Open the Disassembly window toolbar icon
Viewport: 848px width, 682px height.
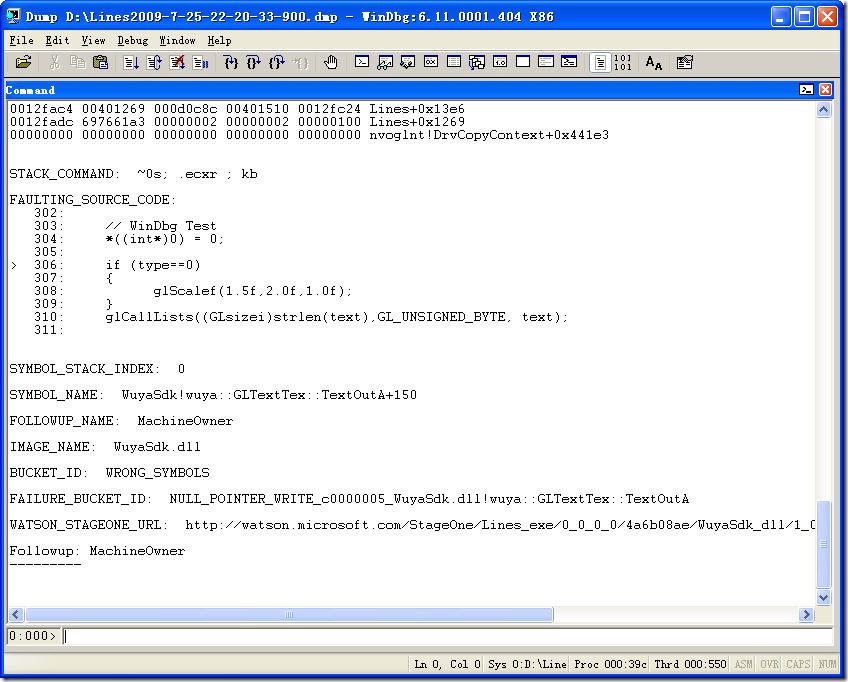tap(500, 62)
